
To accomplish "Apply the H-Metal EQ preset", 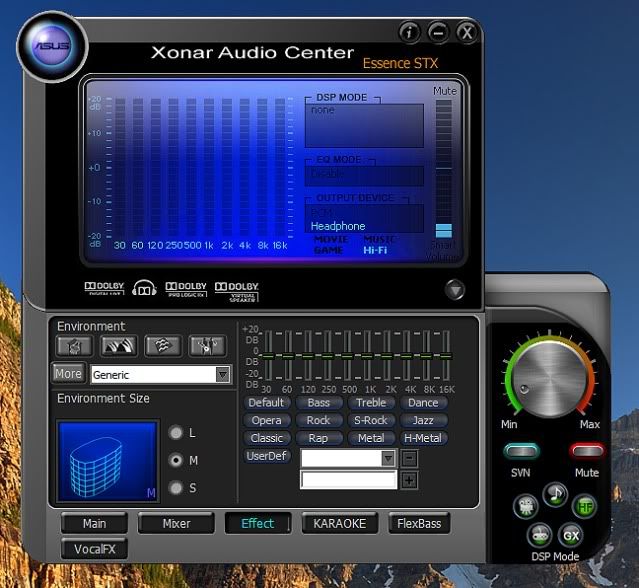I will [423, 438].
